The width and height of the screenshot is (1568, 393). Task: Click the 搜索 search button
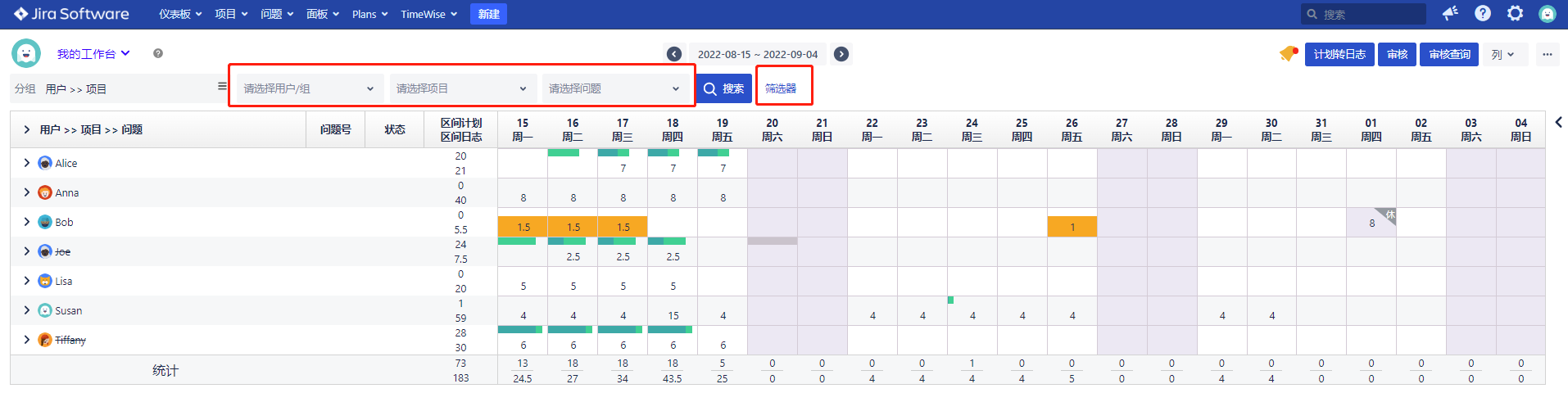coord(723,88)
